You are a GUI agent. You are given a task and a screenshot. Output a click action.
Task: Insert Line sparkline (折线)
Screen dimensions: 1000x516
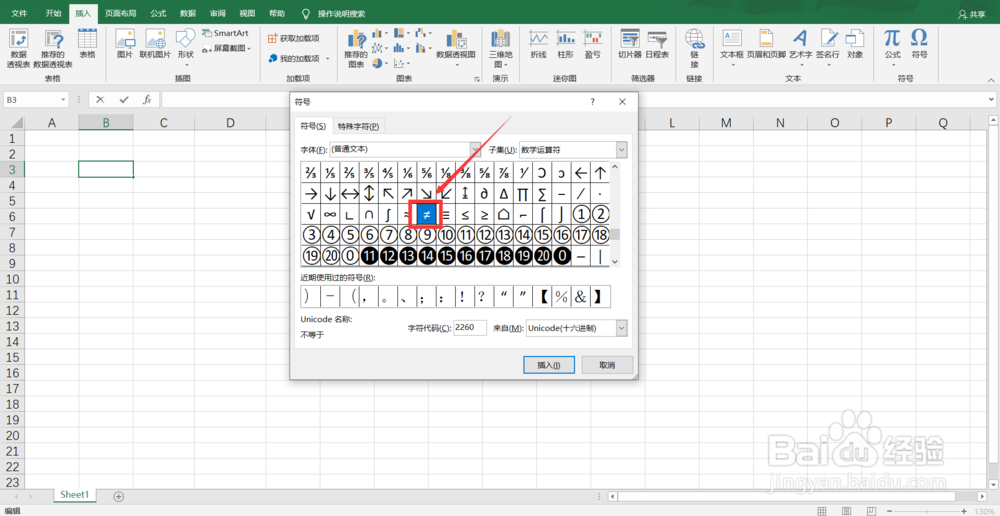539,45
